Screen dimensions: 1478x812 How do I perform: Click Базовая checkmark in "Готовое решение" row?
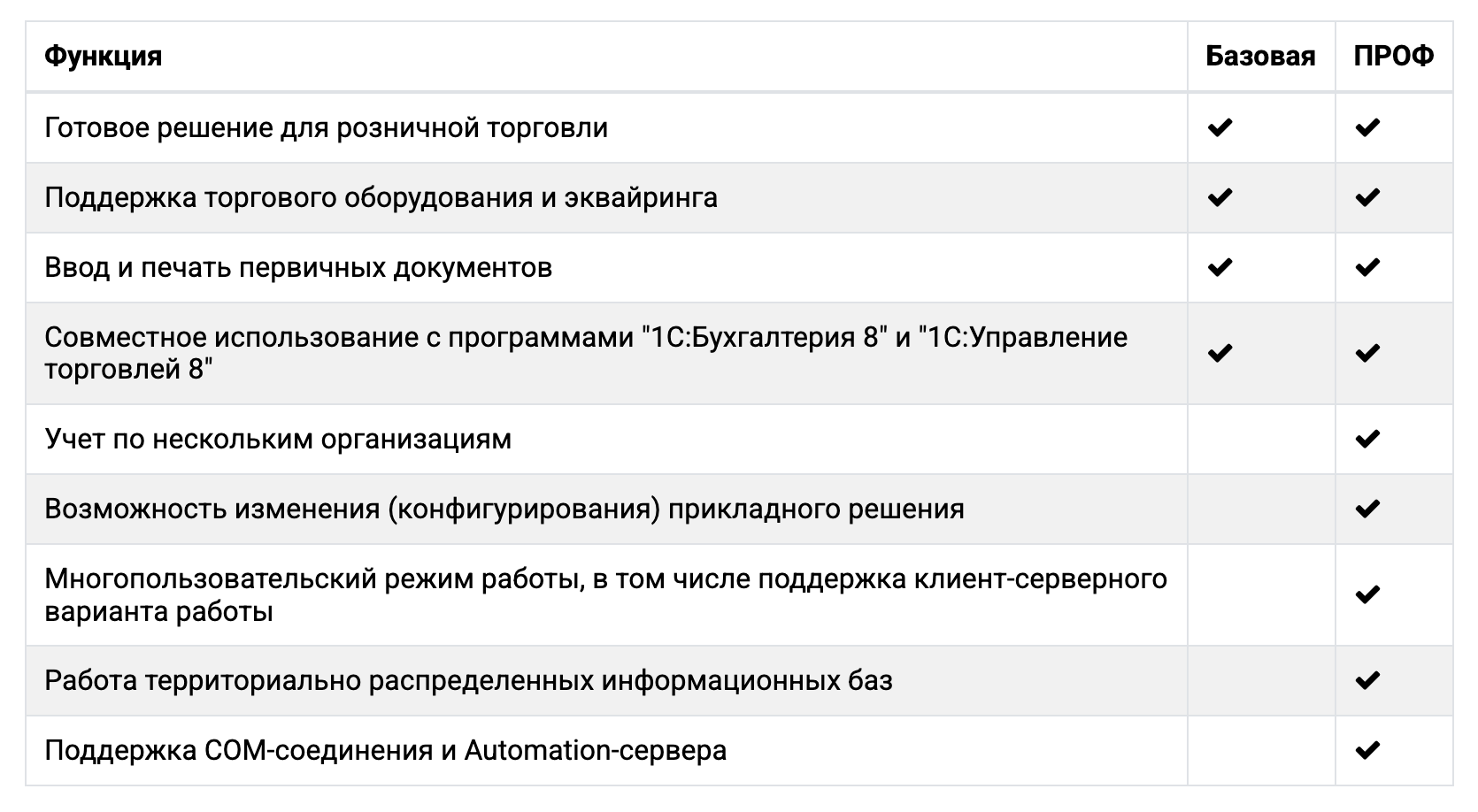1220,128
